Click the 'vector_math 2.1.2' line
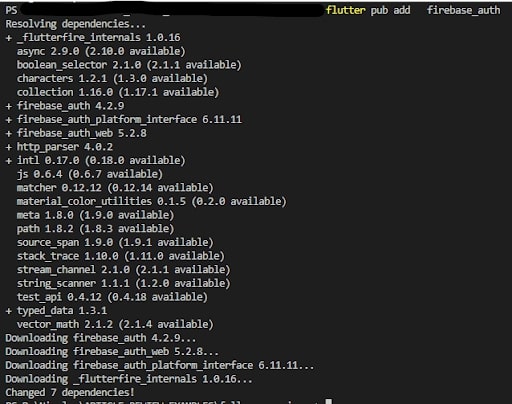The image size is (512, 404). [x=115, y=324]
